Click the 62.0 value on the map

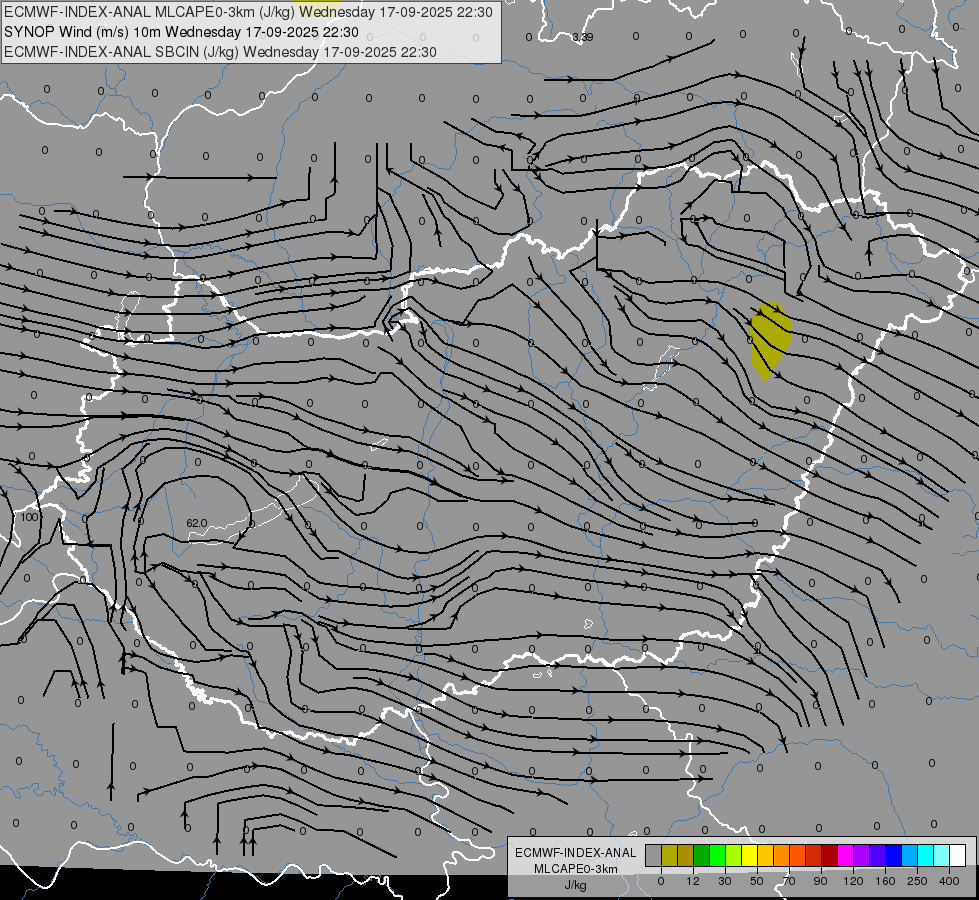[197, 523]
